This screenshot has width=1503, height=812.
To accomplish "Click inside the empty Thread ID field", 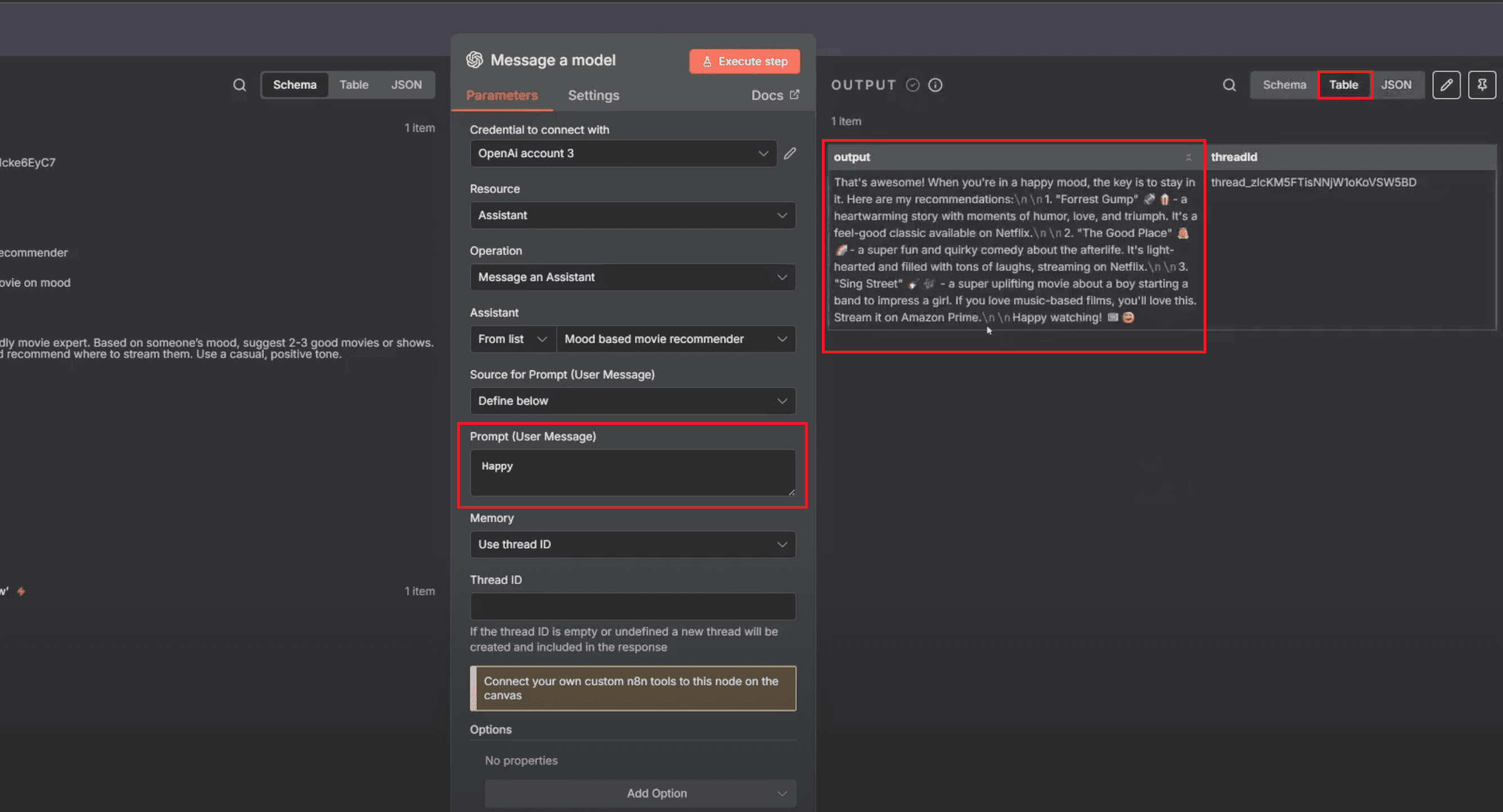I will [x=632, y=606].
